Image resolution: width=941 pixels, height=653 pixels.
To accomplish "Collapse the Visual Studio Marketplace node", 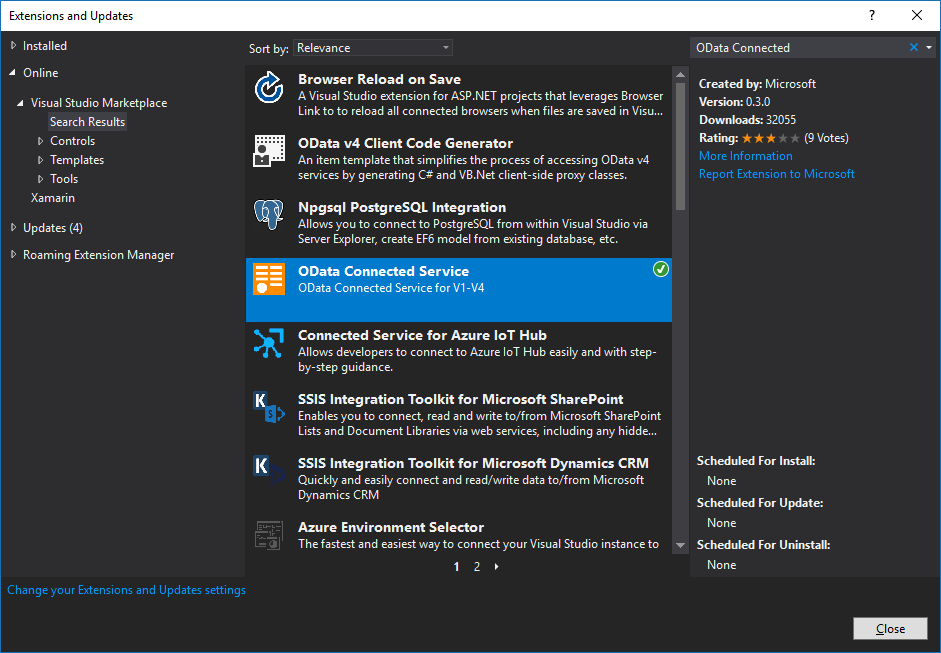I will (x=21, y=103).
